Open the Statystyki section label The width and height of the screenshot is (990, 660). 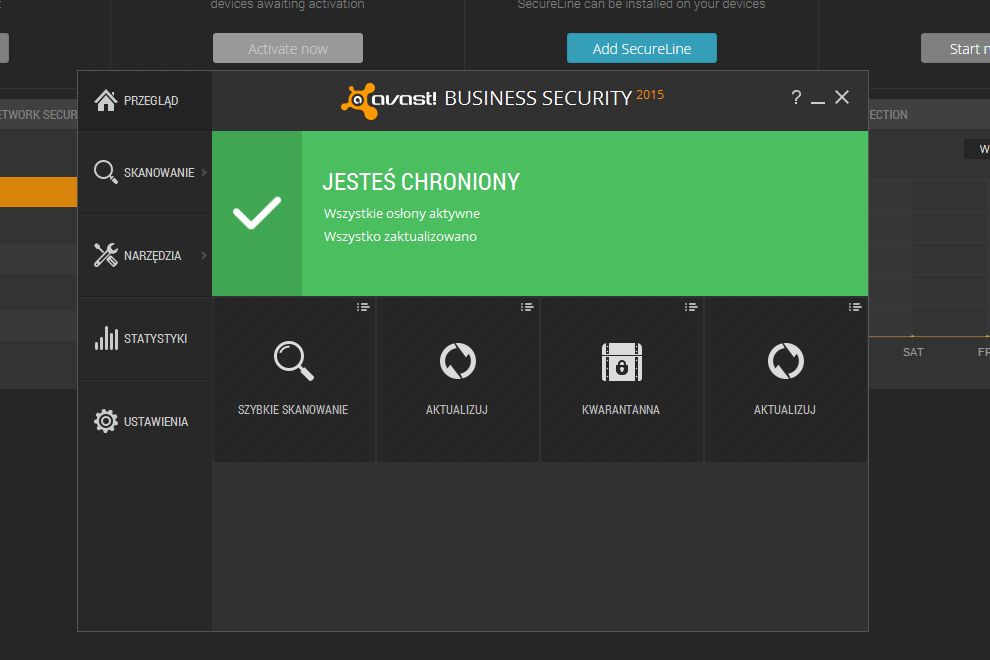click(155, 339)
